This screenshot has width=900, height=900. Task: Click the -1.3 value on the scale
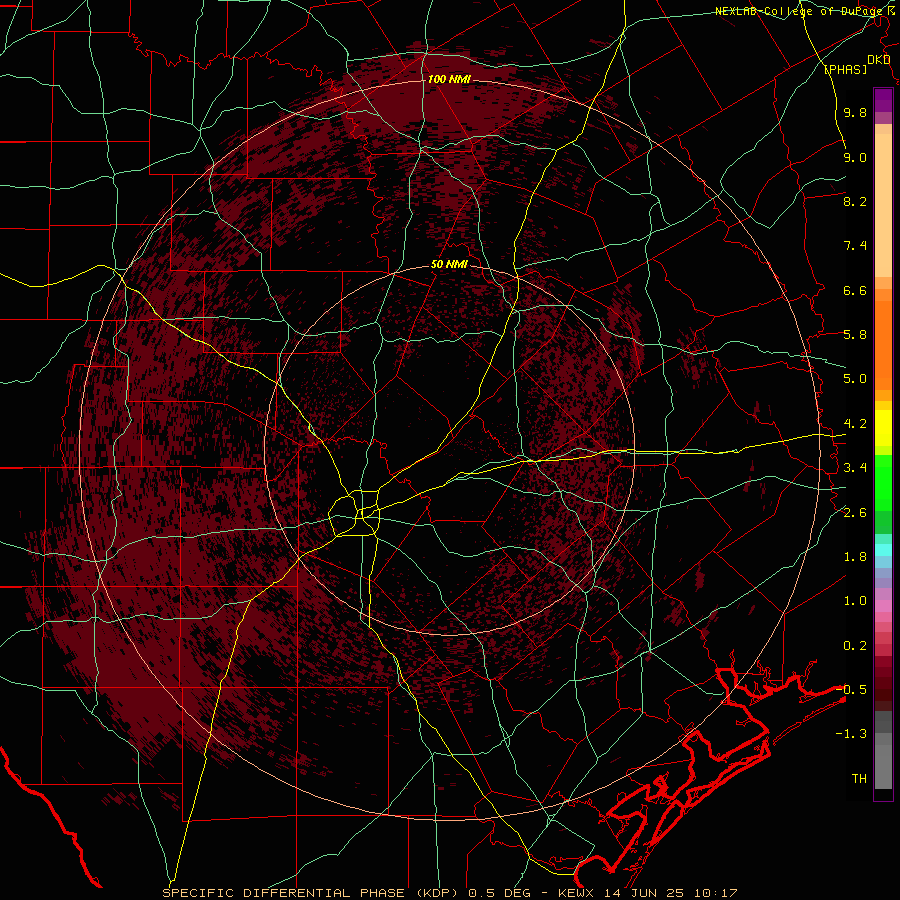[x=851, y=734]
